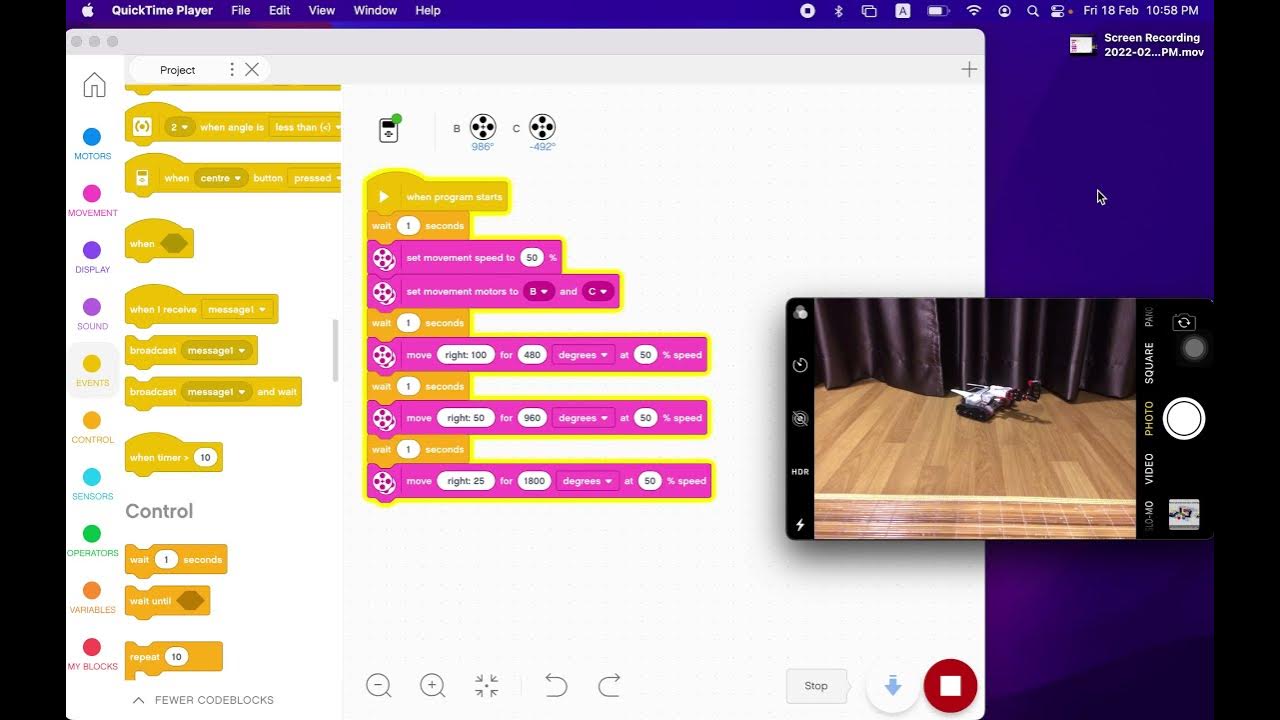The height and width of the screenshot is (720, 1280).
Task: Collapse with Fewer Codeblocks expander
Action: pos(204,700)
